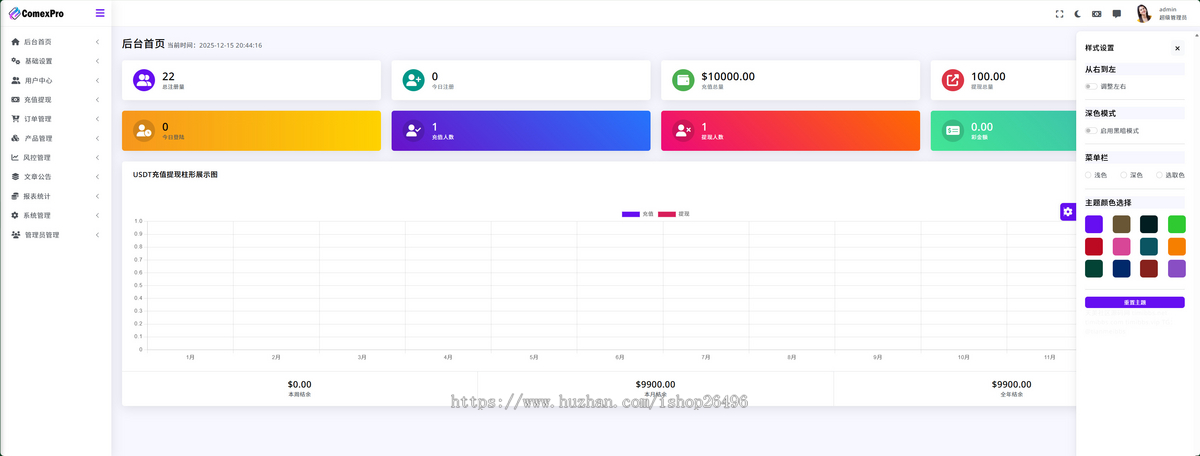Expand the 后台首页 chevron arrow

pos(97,42)
